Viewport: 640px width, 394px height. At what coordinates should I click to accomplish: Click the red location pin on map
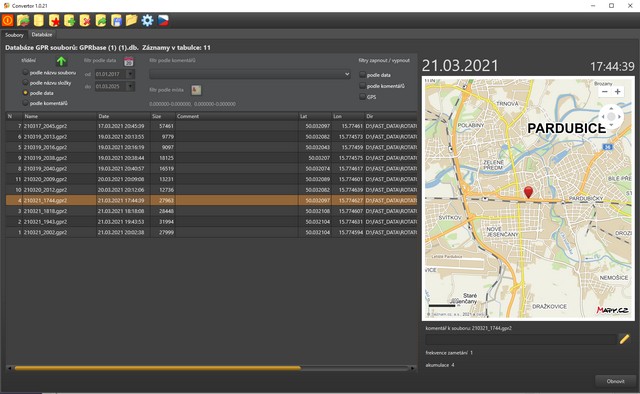pos(528,192)
